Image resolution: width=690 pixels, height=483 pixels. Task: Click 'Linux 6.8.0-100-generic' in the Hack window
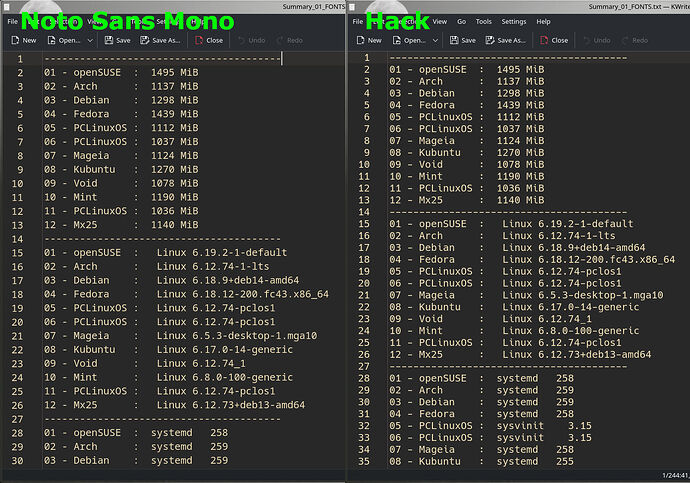click(x=571, y=331)
